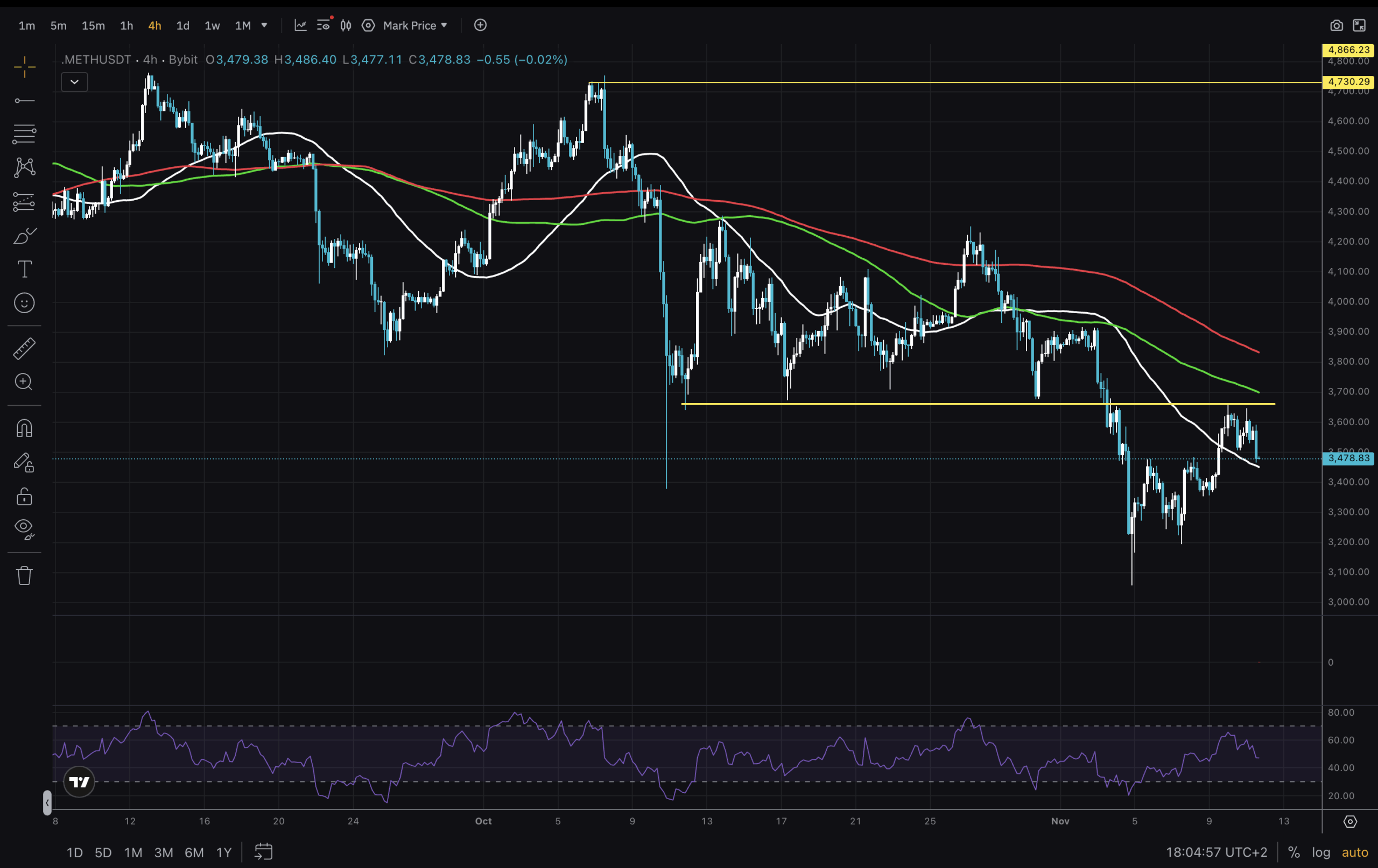The height and width of the screenshot is (868, 1378).
Task: Take a chart snapshot with the camera icon
Action: 1336,25
